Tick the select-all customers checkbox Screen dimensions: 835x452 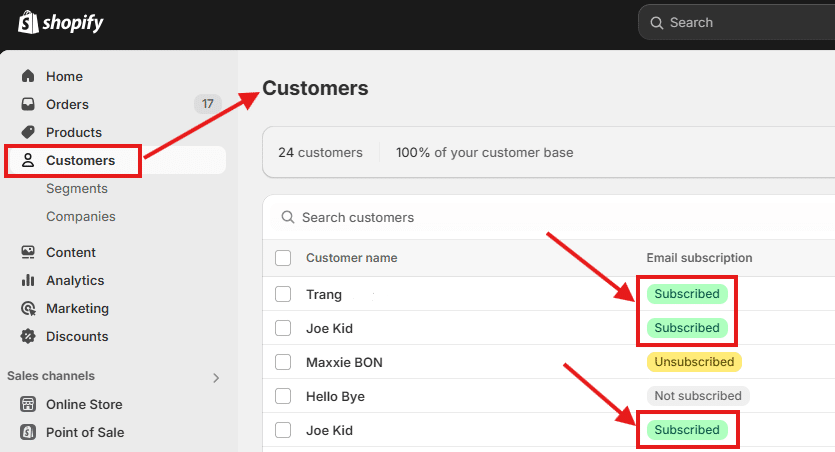pos(283,258)
